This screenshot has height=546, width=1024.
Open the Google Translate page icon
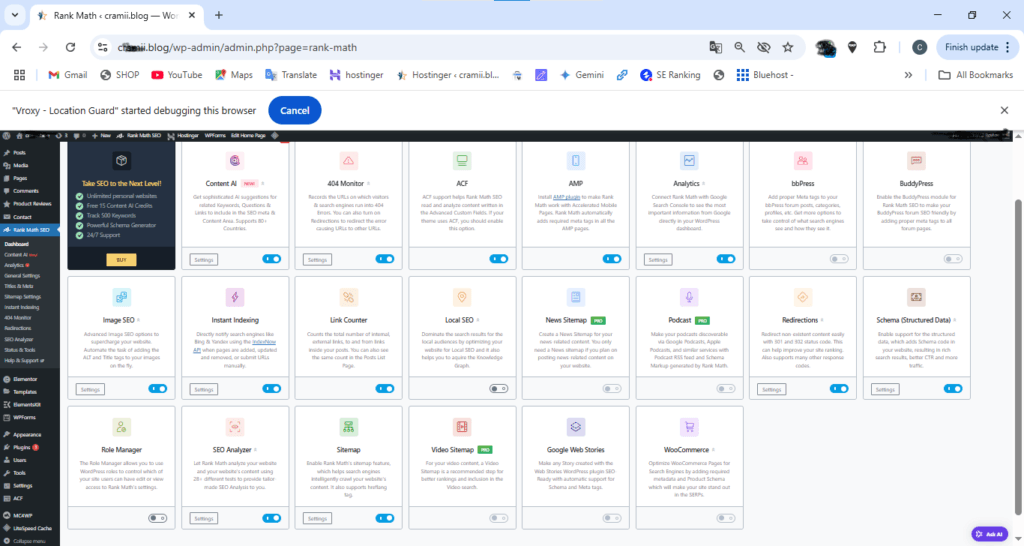click(x=716, y=47)
